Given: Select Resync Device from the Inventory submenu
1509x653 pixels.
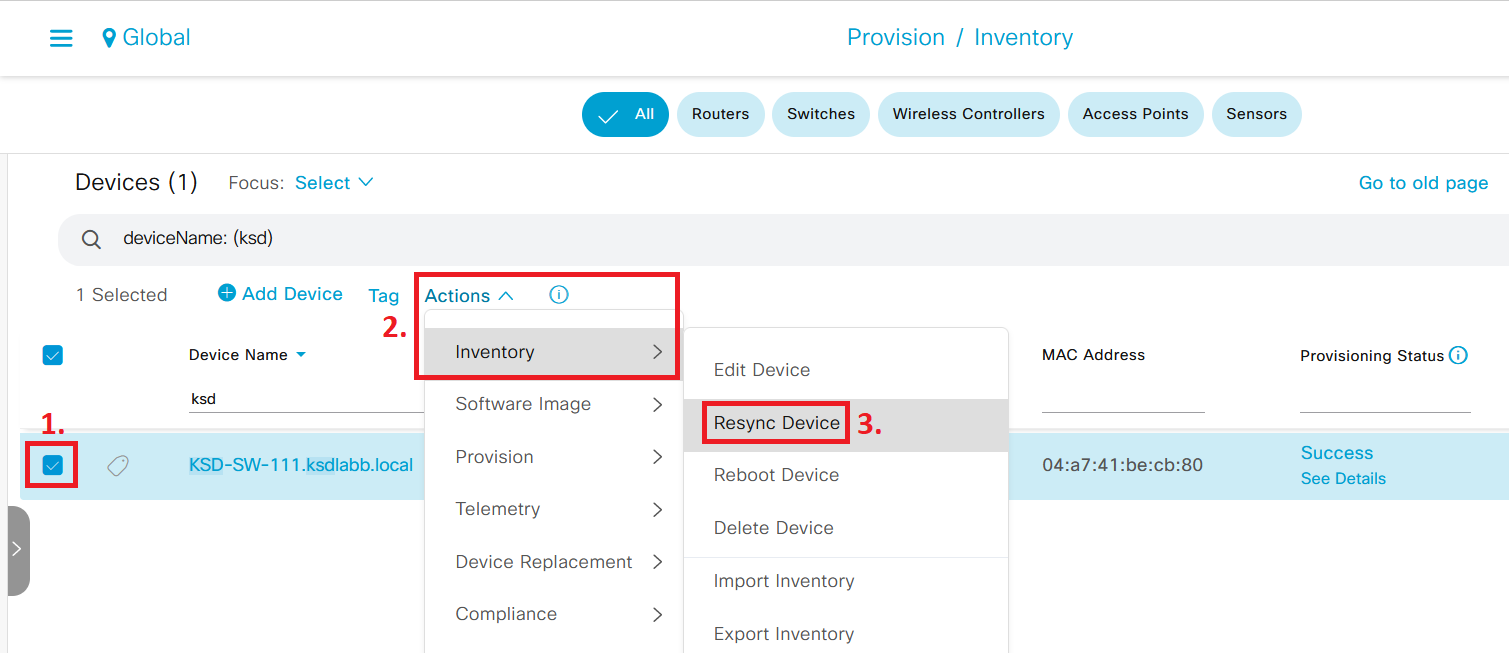Looking at the screenshot, I should pyautogui.click(x=775, y=422).
